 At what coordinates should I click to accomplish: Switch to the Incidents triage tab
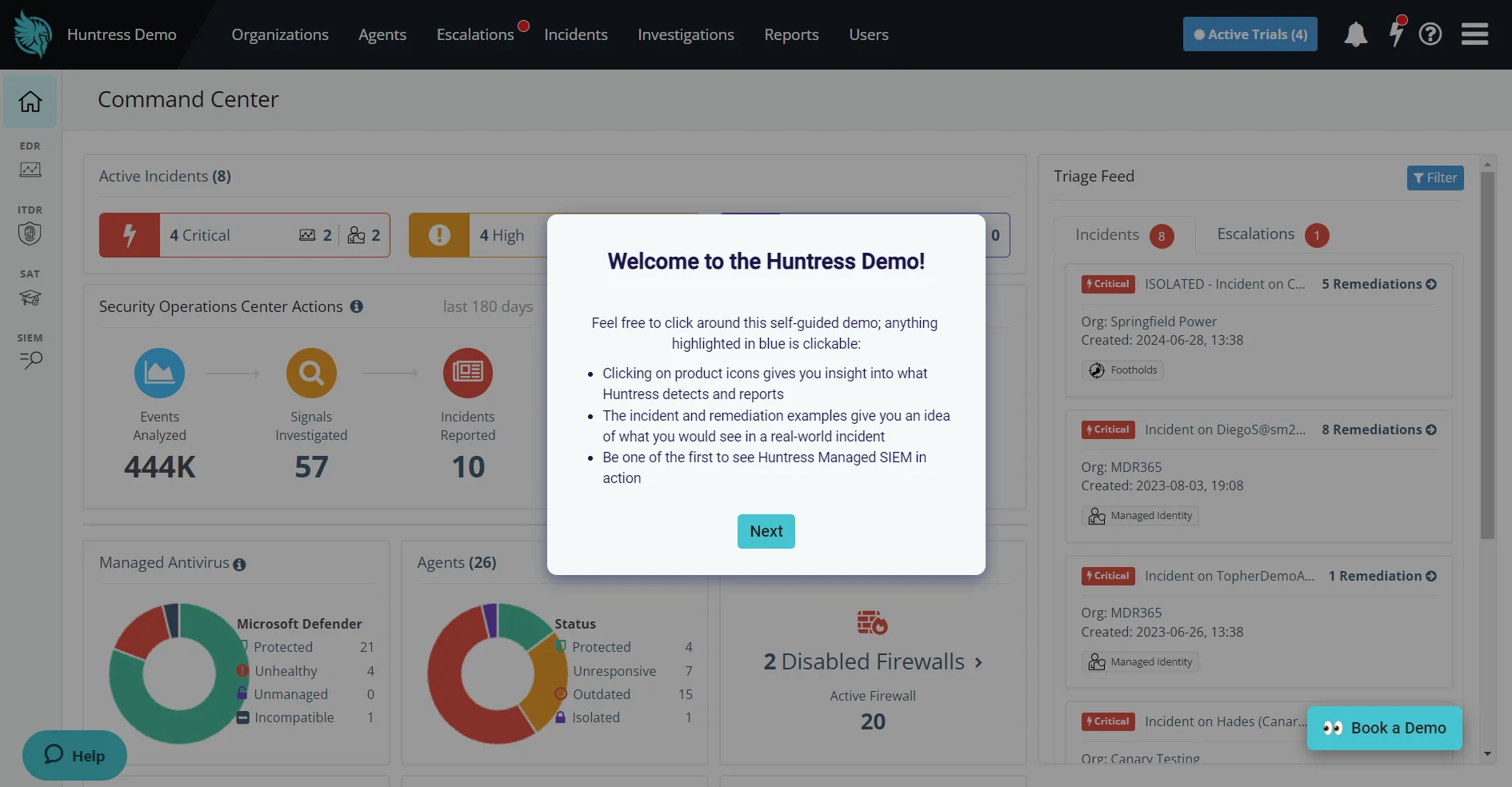click(1124, 235)
